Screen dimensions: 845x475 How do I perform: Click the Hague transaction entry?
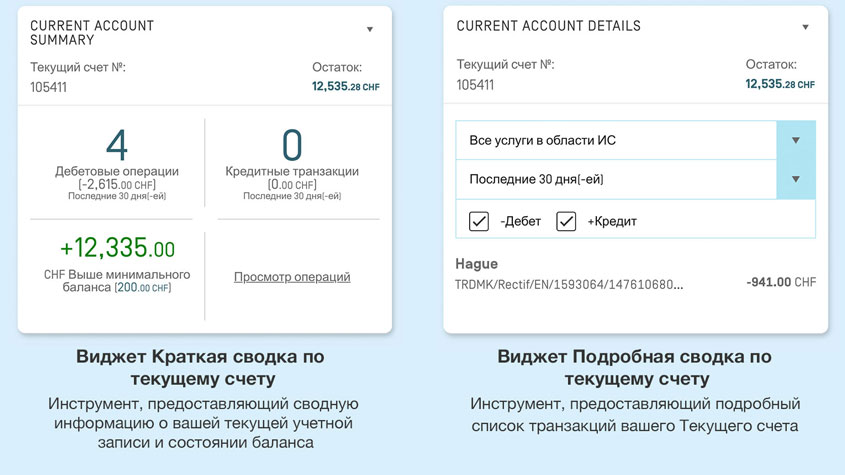[x=476, y=265]
